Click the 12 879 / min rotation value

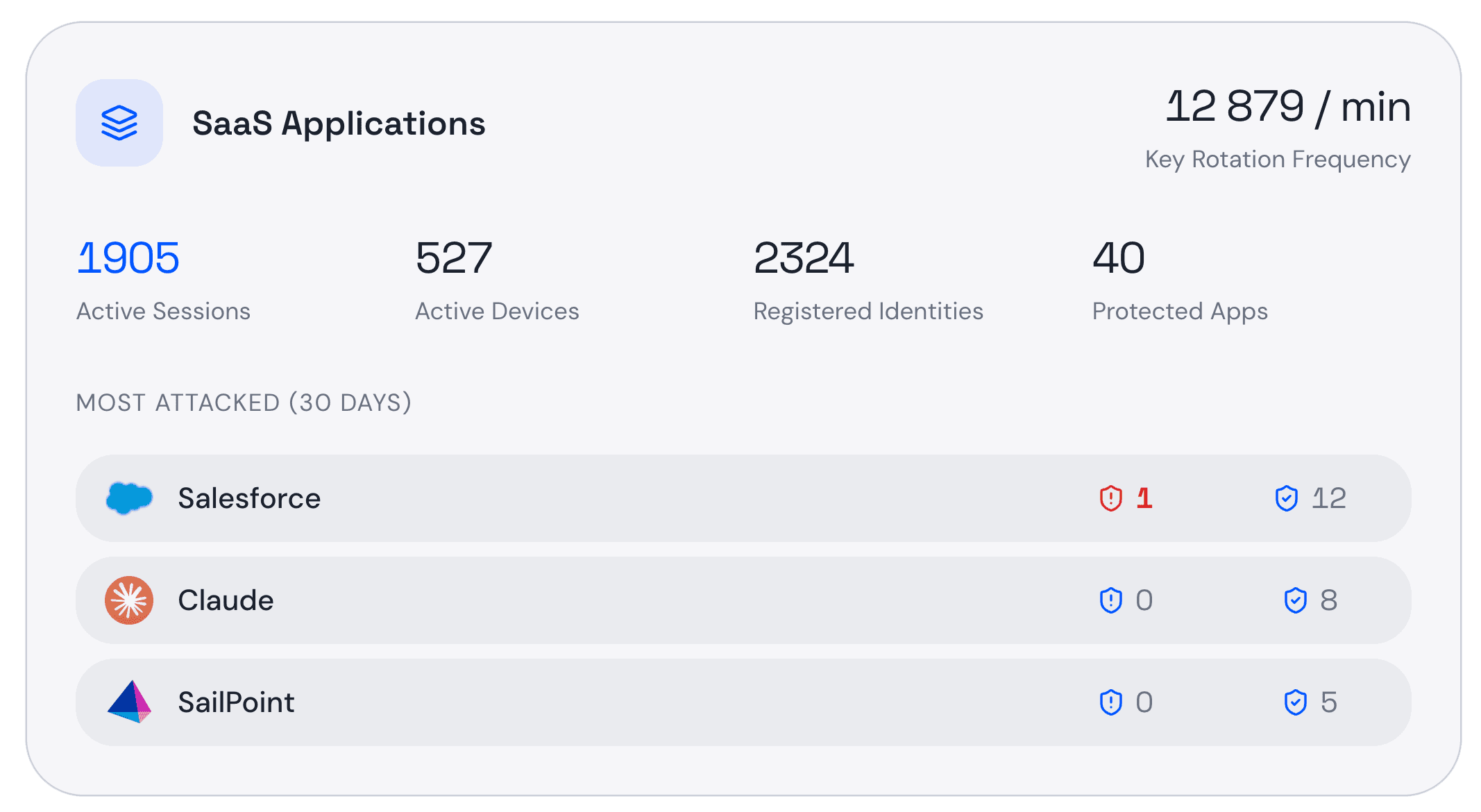pyautogui.click(x=1288, y=107)
